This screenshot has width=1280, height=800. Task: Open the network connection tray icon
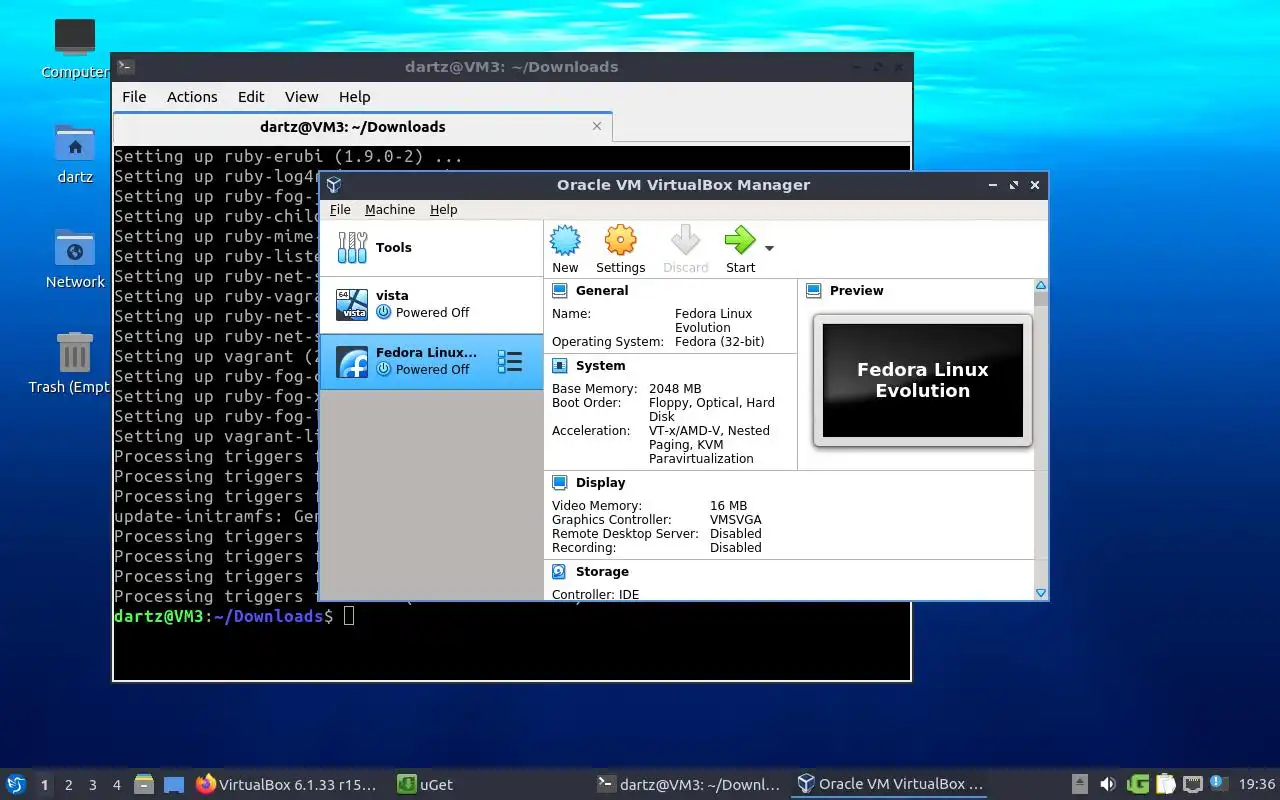click(1192, 784)
